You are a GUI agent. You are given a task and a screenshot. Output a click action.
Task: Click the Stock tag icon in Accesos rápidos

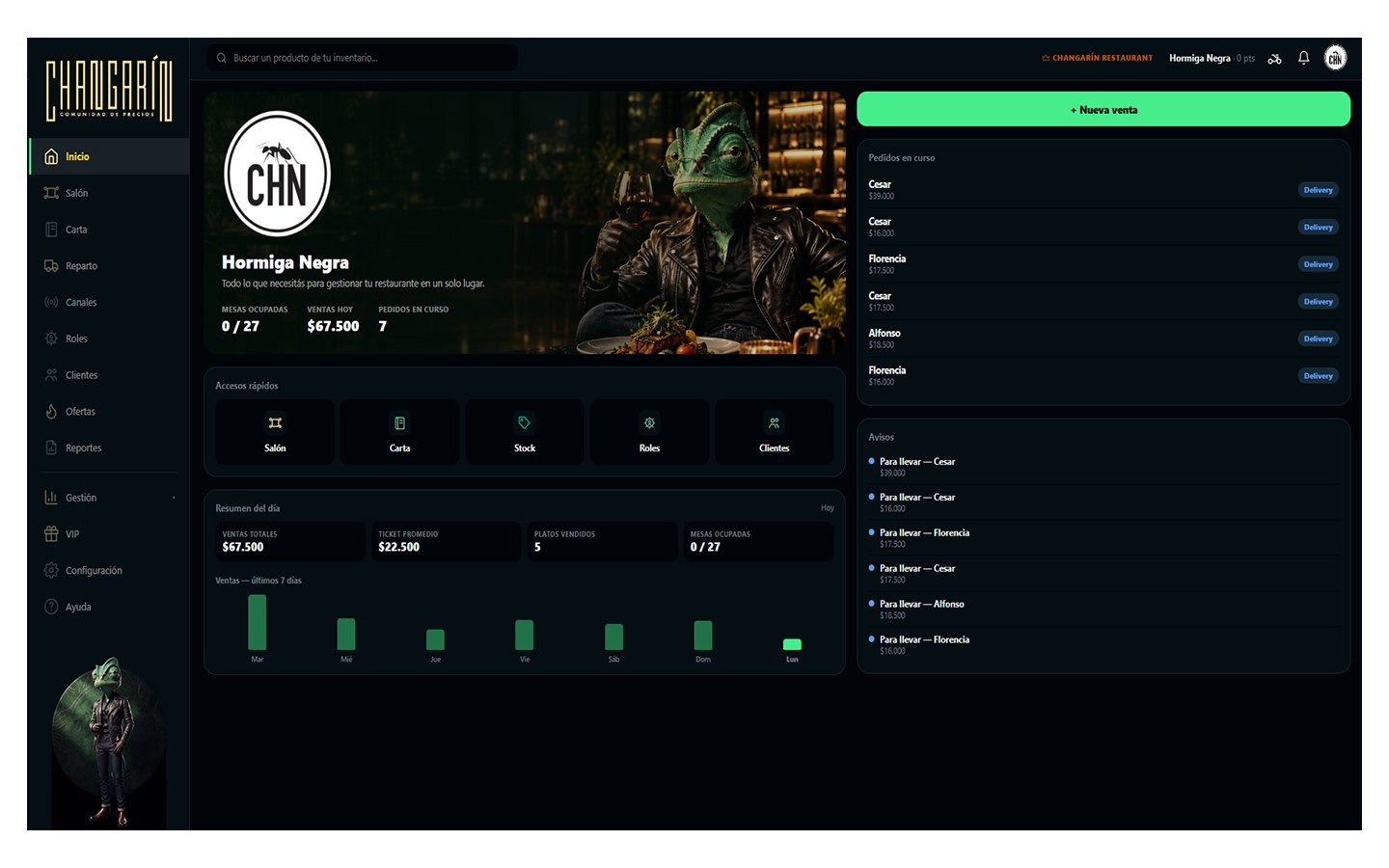tap(524, 422)
